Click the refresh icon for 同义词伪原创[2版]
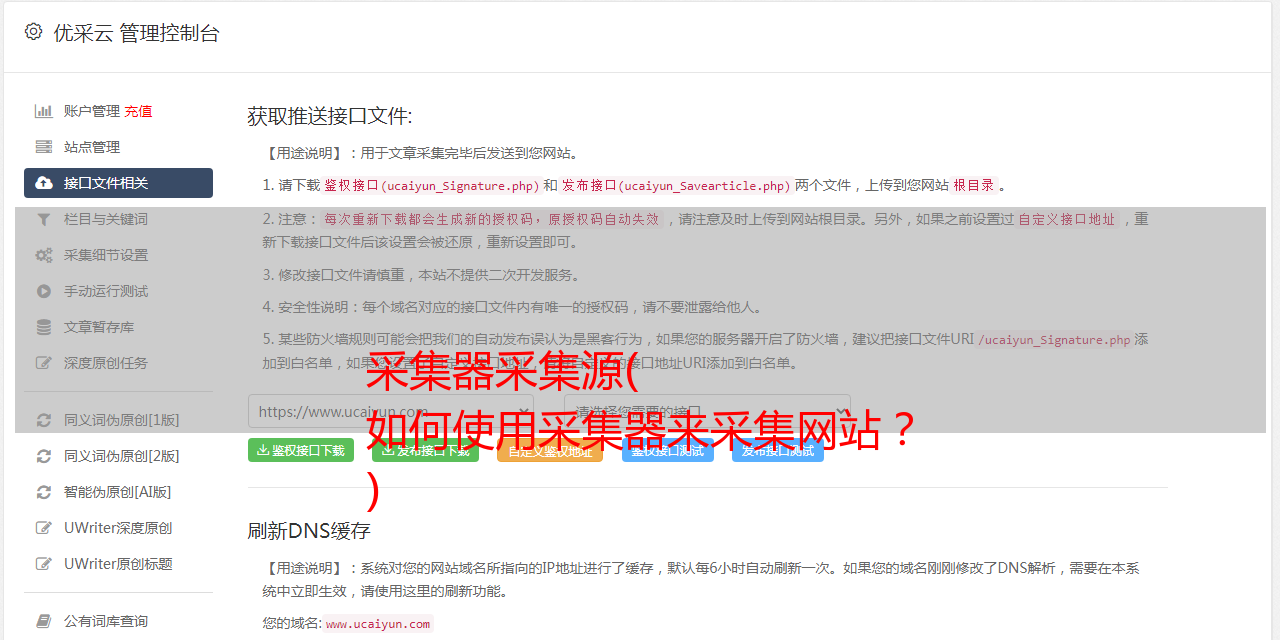The height and width of the screenshot is (640, 1280). click(44, 456)
